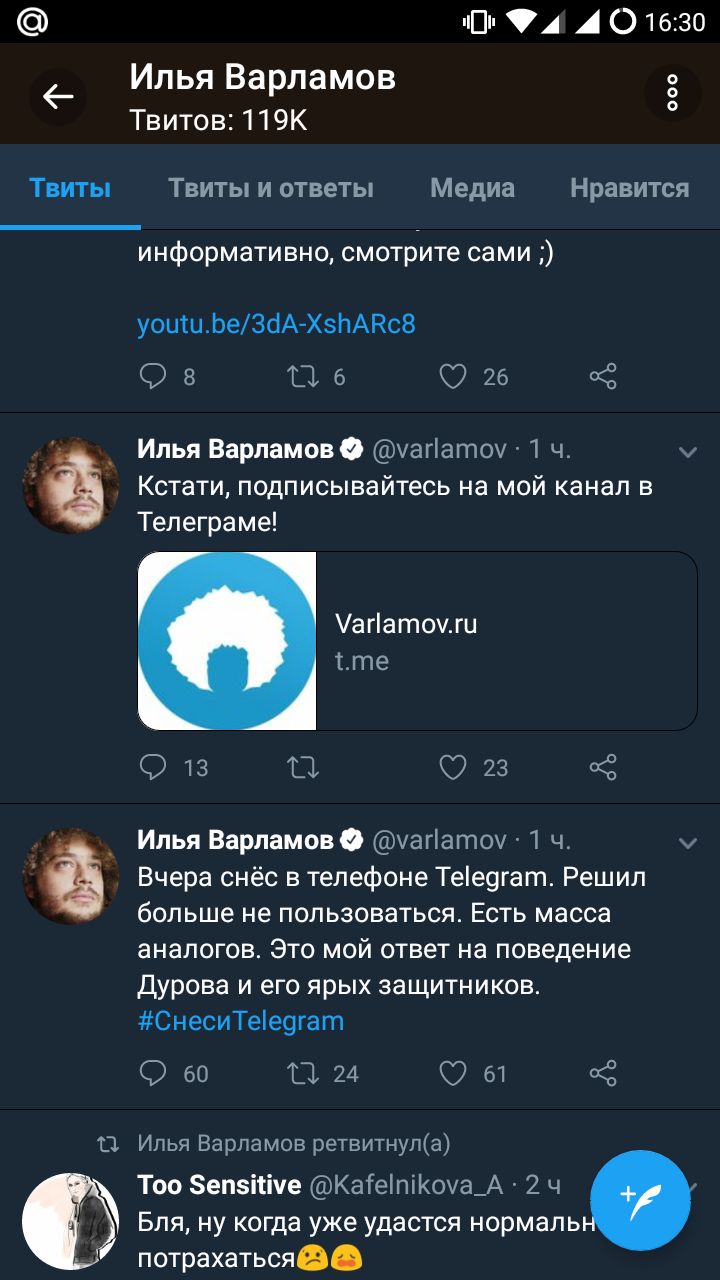Share the #СнесиTelegram tweet
720x1280 pixels.
pos(603,1073)
